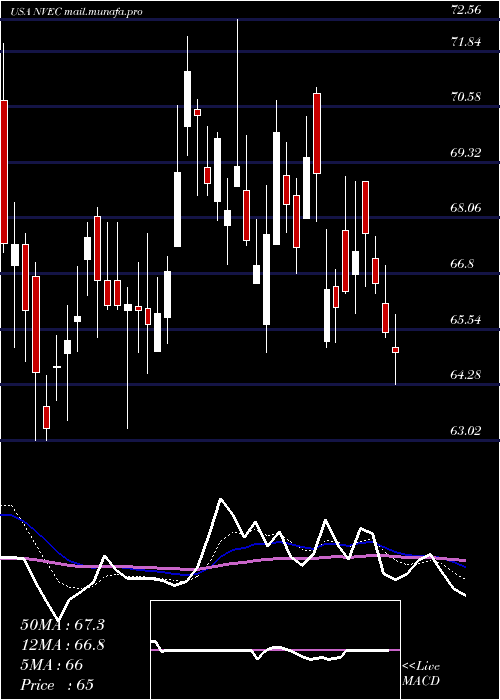Click the 71.84 price axis label

466,42
